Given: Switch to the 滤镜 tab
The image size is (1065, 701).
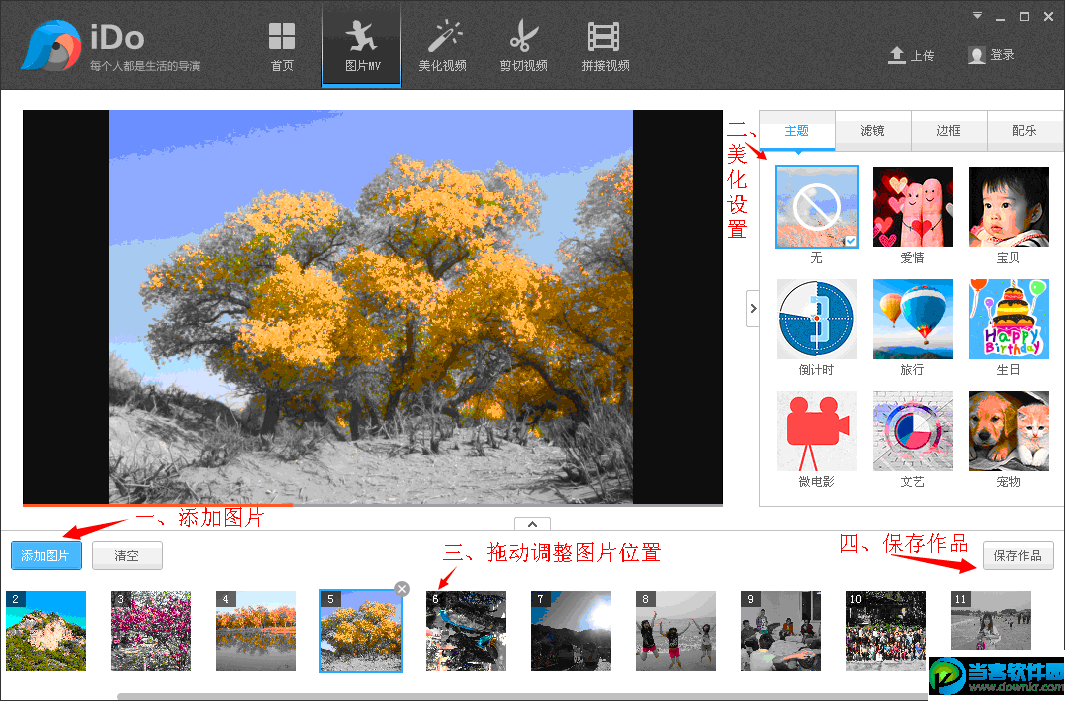Looking at the screenshot, I should 873,130.
